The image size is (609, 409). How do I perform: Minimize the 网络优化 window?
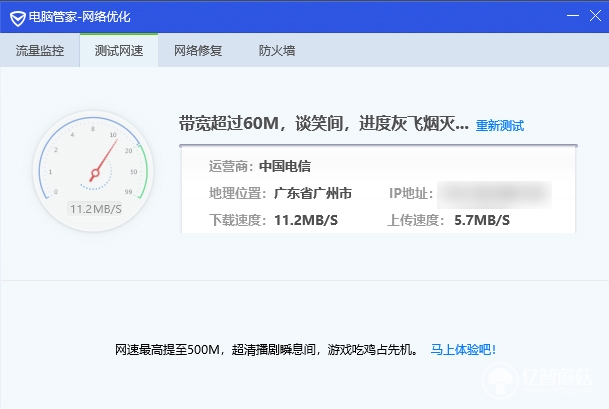coord(572,16)
